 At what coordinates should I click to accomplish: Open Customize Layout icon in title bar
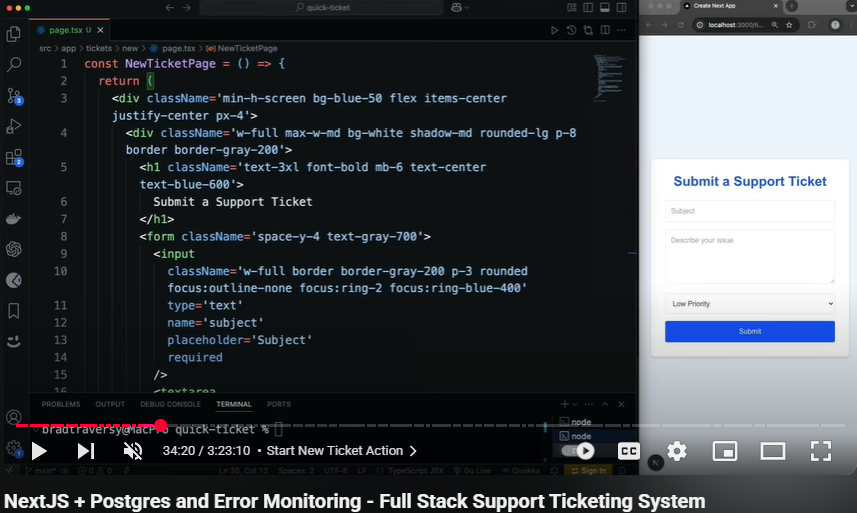coord(572,8)
